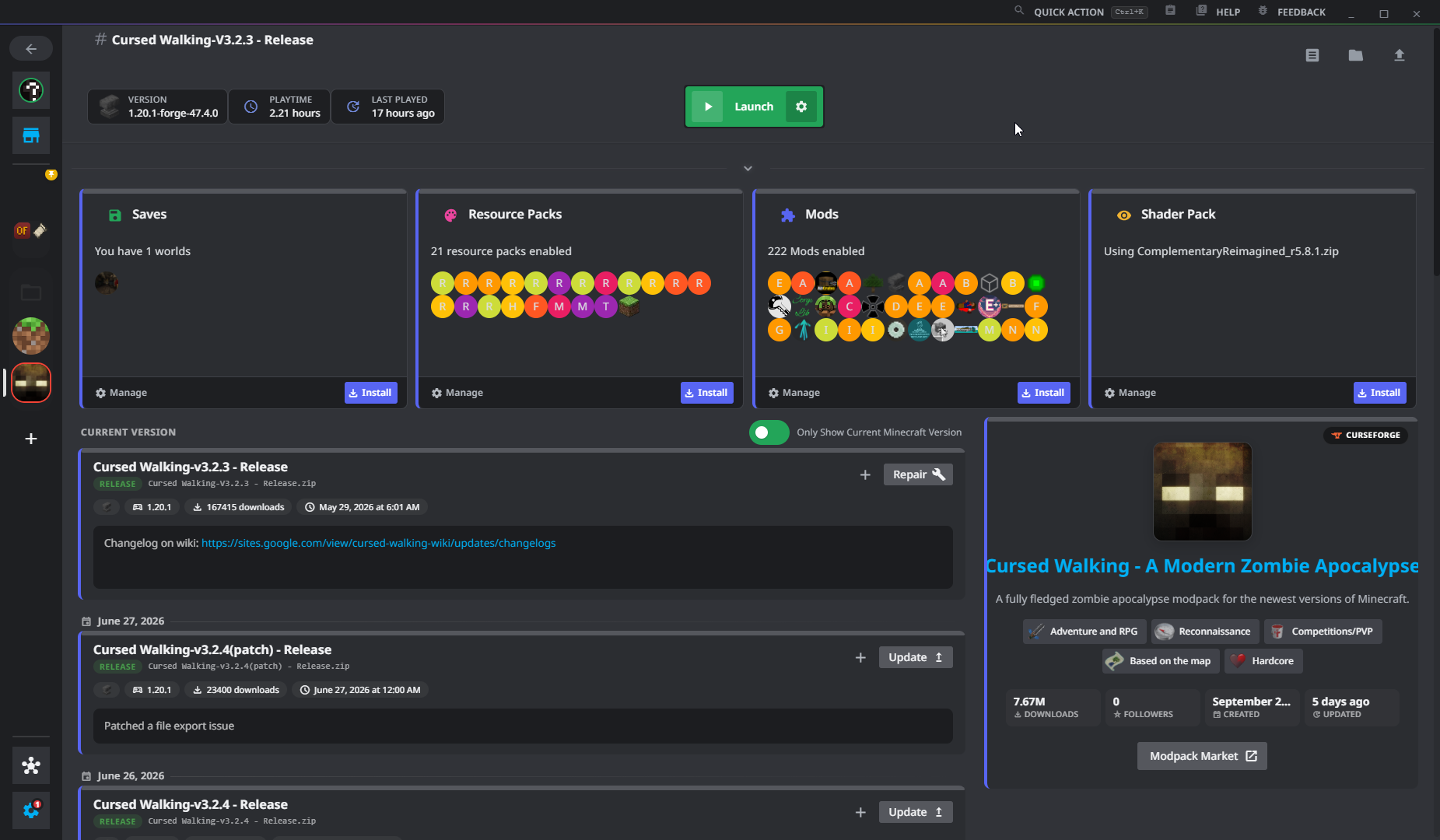
Task: Open the network nodes icon in sidebar
Action: coord(31,766)
